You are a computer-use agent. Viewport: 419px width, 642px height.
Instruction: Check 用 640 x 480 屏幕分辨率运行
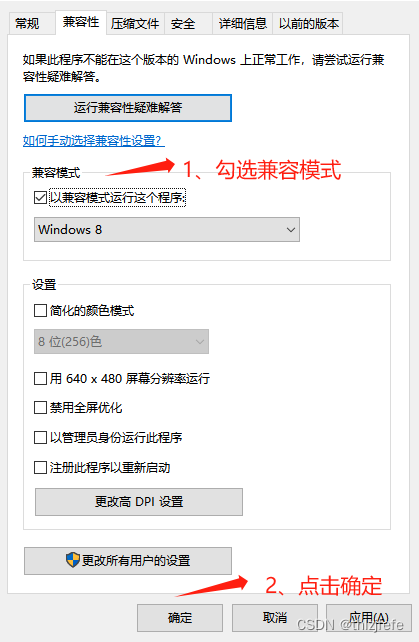[x=40, y=378]
